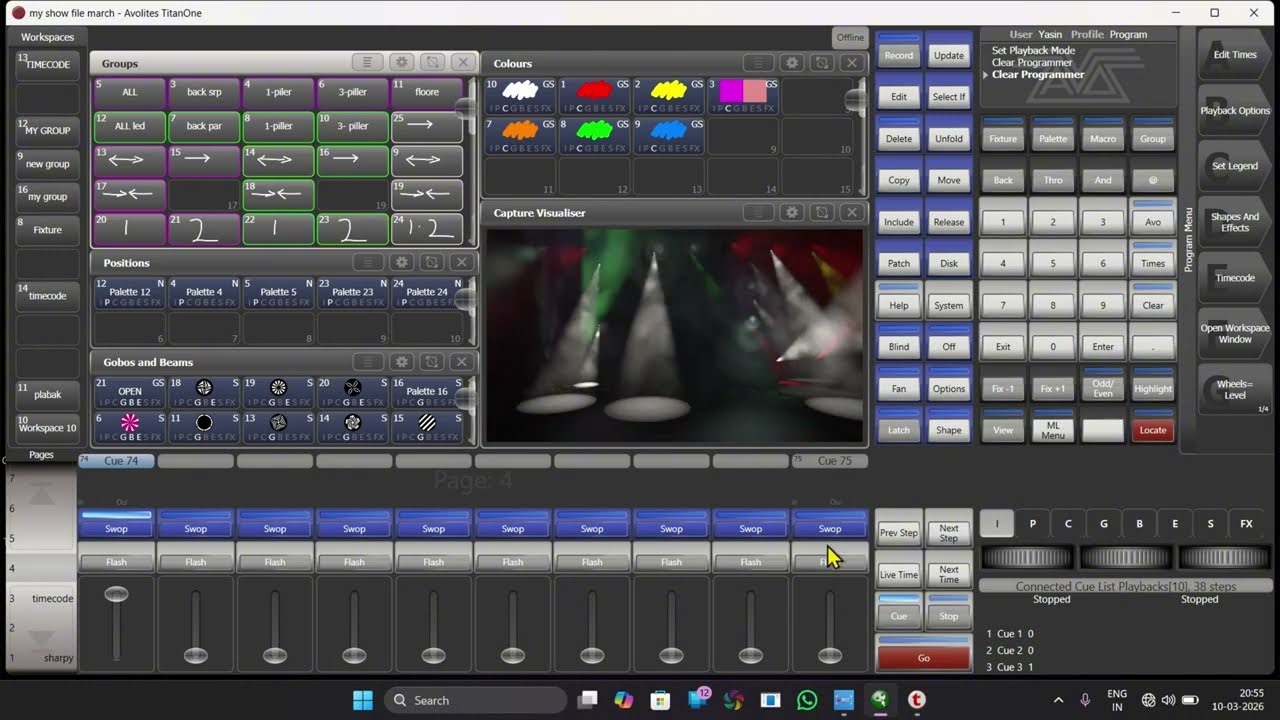Choose the open circle gobo palette 11

(x=204, y=427)
